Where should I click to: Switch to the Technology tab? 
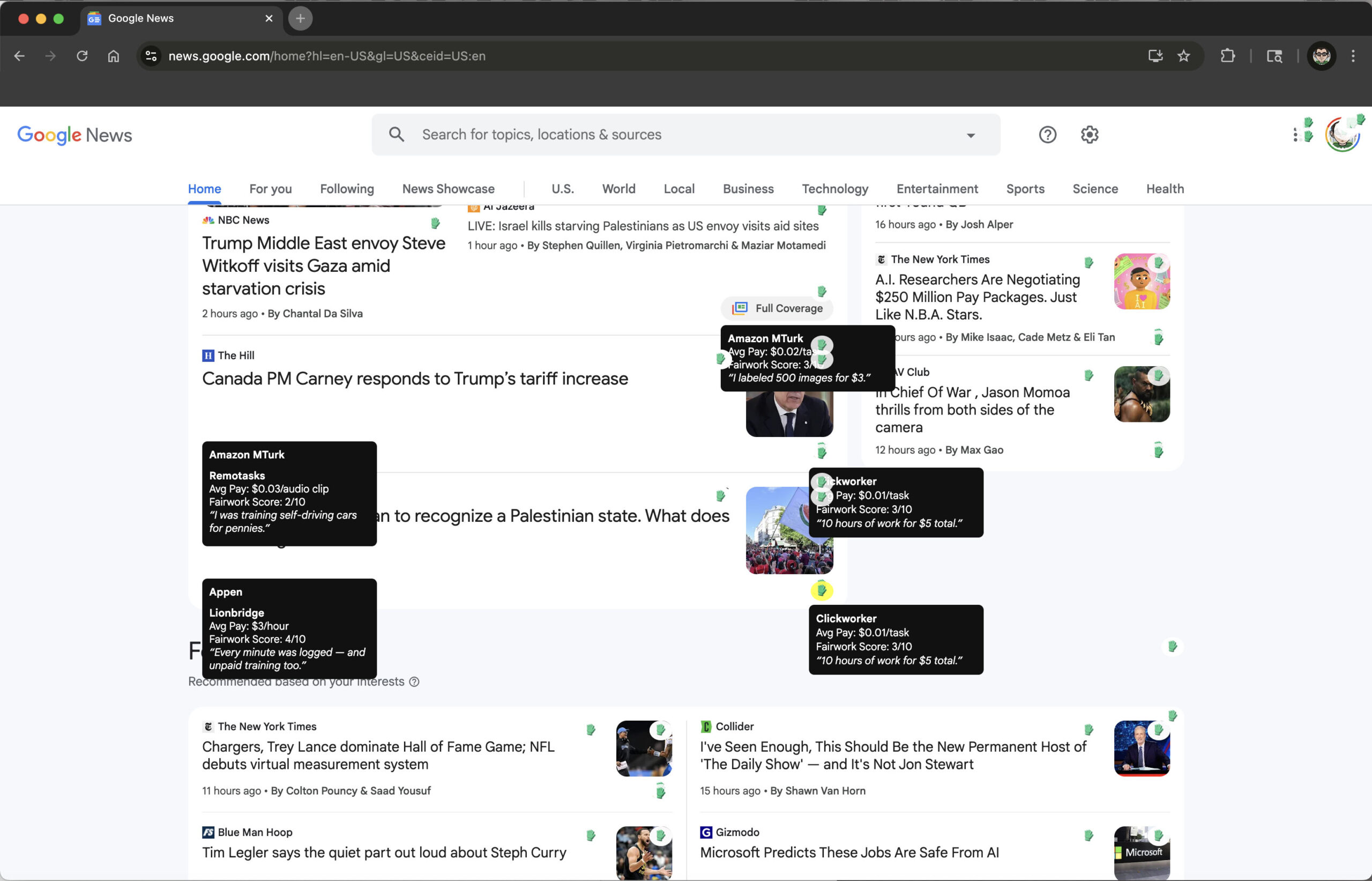point(834,189)
